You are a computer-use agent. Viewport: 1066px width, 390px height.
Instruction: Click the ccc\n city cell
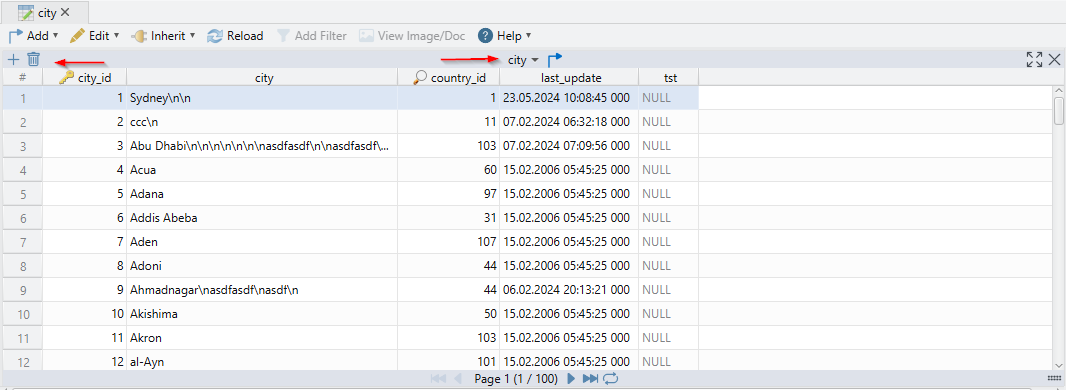pos(262,122)
